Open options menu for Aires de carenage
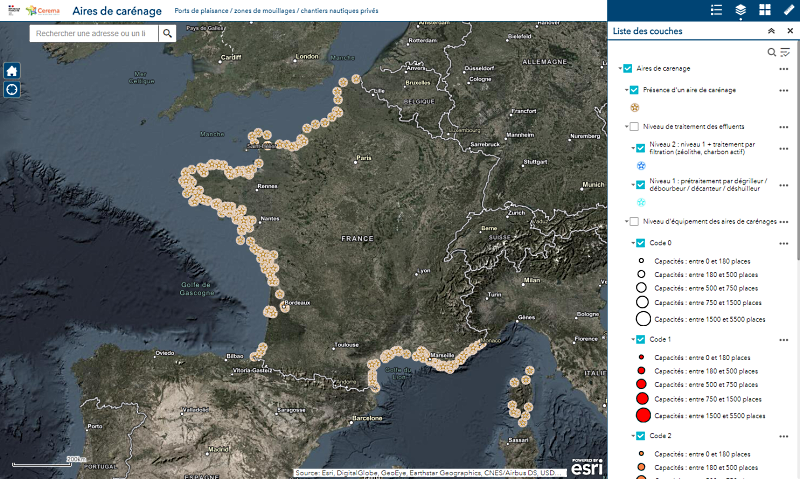Image resolution: width=800 pixels, height=479 pixels. tap(784, 69)
